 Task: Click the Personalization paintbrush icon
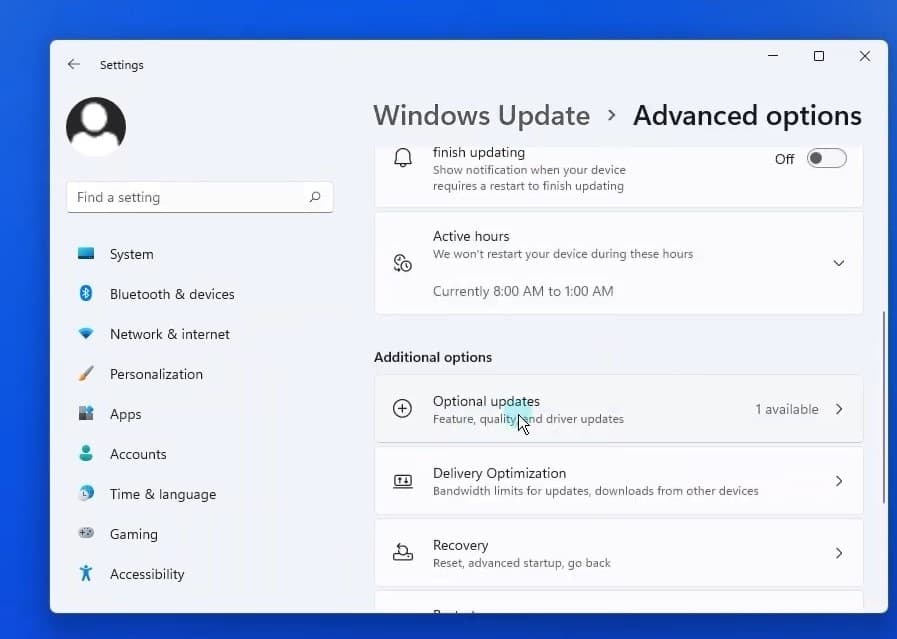point(86,374)
